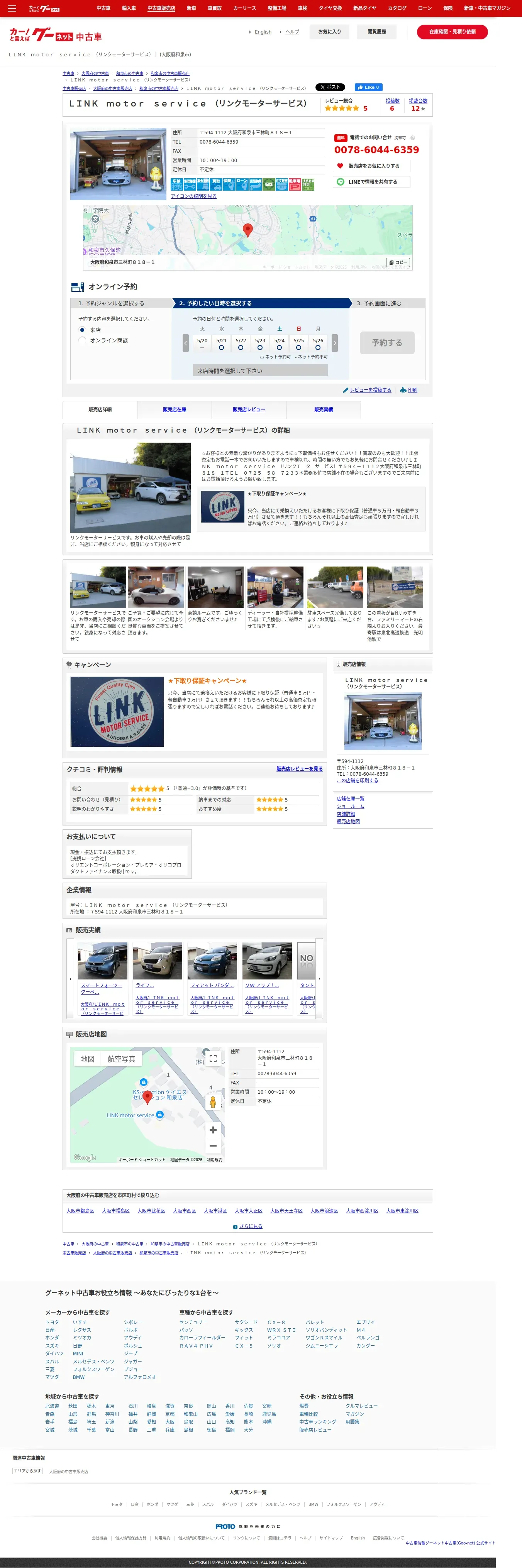The image size is (522, 1568).
Task: Click the 掲載台数 listing count link
Action: point(418,101)
